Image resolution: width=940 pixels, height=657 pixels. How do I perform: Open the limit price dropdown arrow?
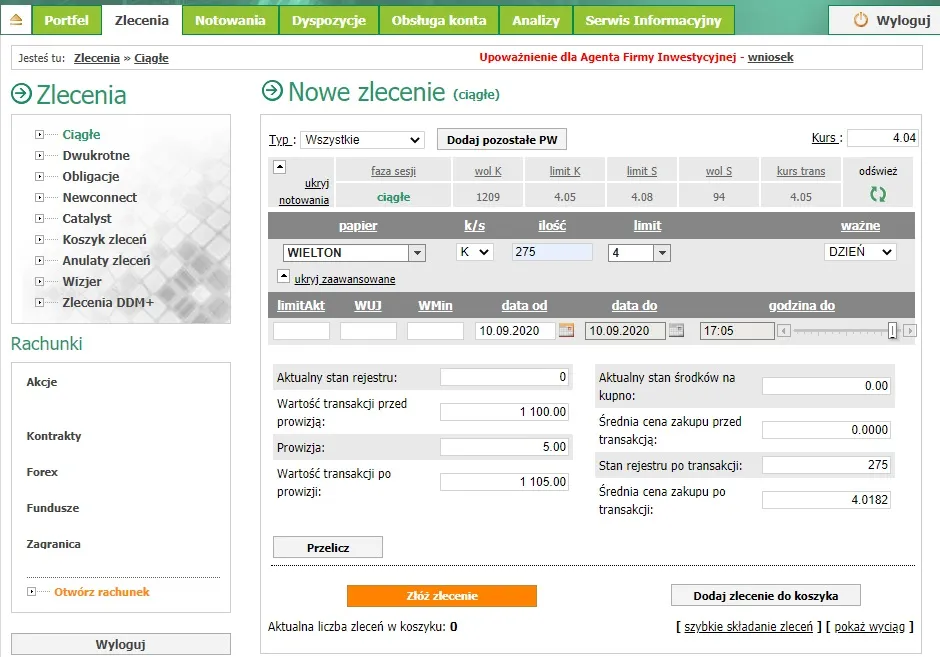coord(662,253)
